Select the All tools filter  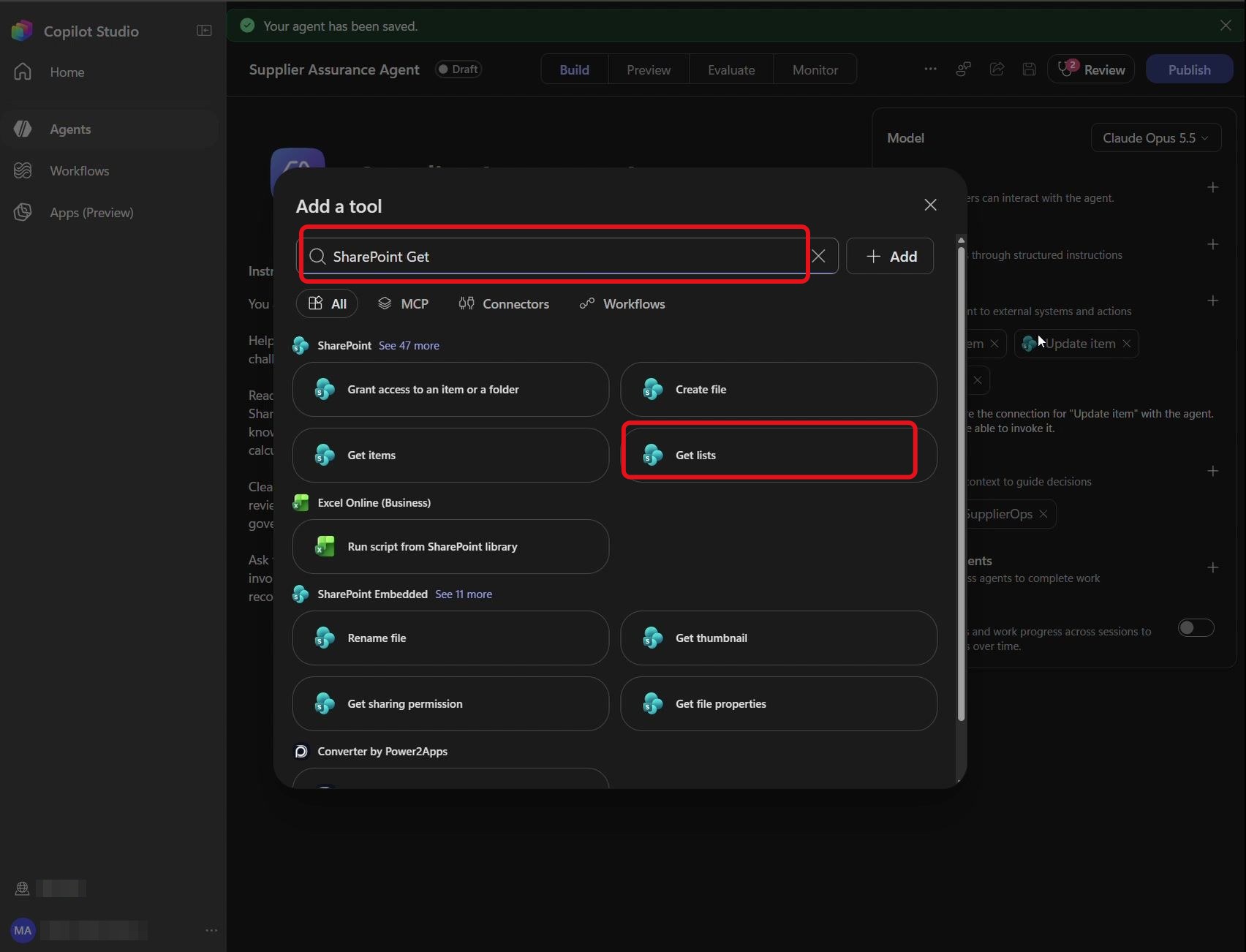[x=327, y=303]
